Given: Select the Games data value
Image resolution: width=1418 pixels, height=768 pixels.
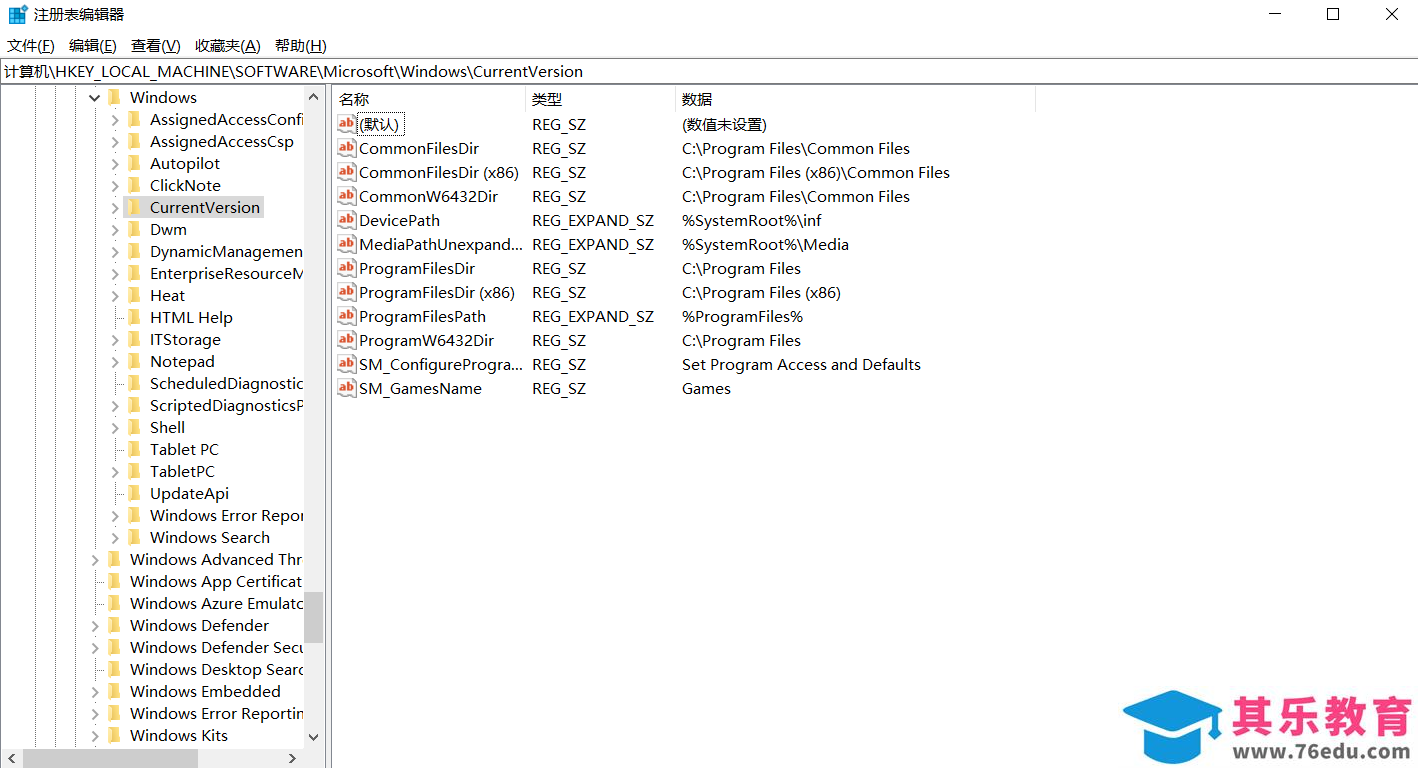Looking at the screenshot, I should point(706,388).
